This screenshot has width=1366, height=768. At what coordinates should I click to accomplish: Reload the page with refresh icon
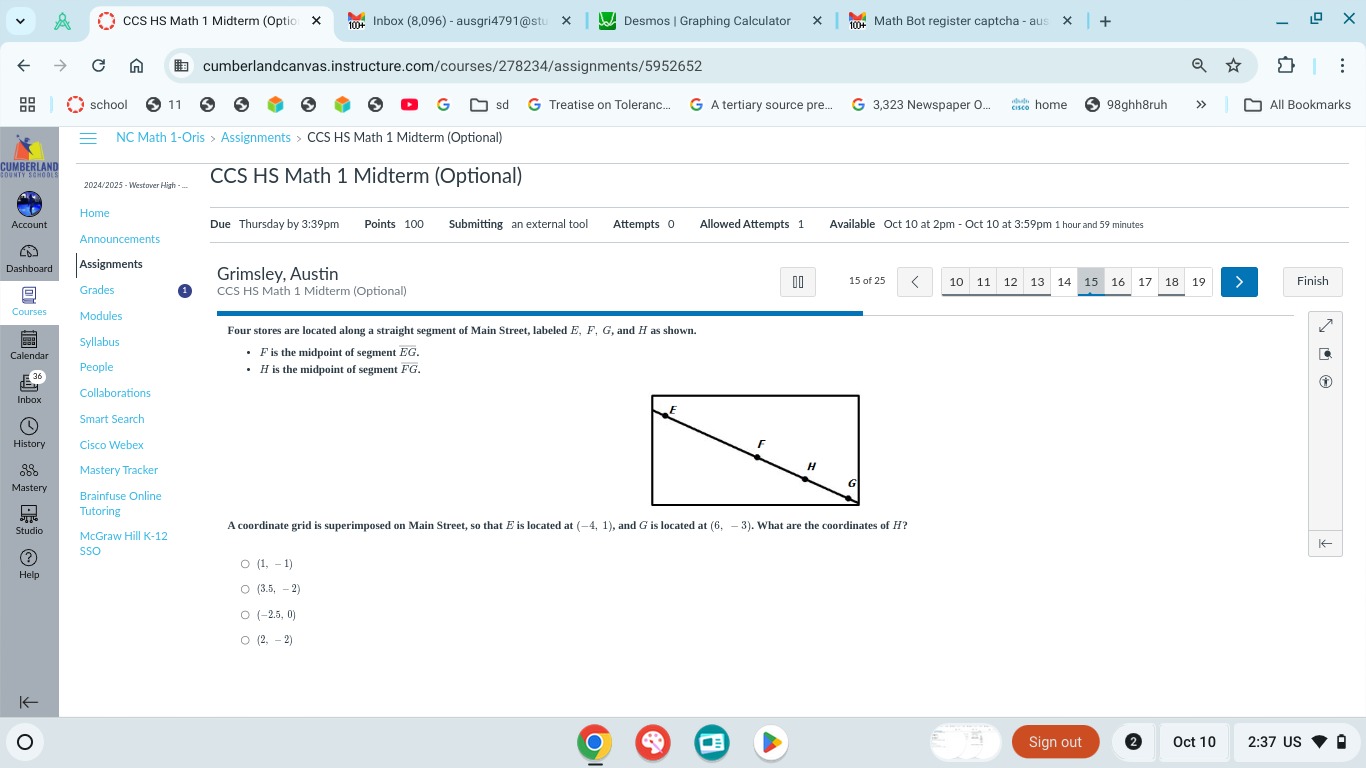coord(98,66)
